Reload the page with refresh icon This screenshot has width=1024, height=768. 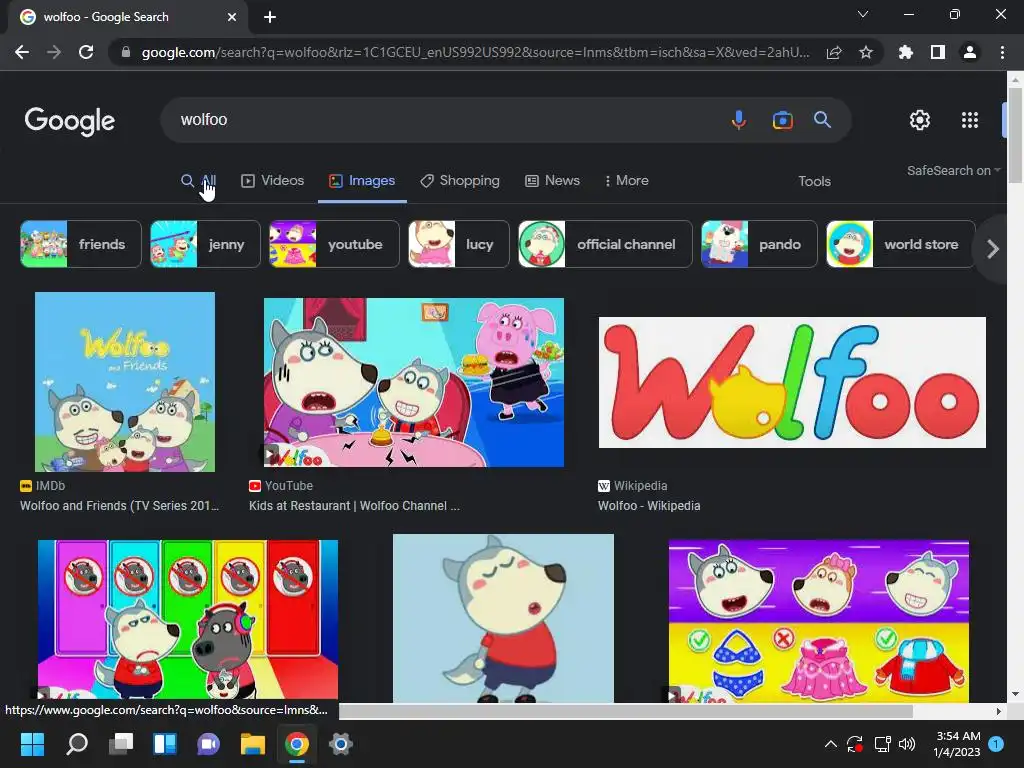pyautogui.click(x=86, y=52)
